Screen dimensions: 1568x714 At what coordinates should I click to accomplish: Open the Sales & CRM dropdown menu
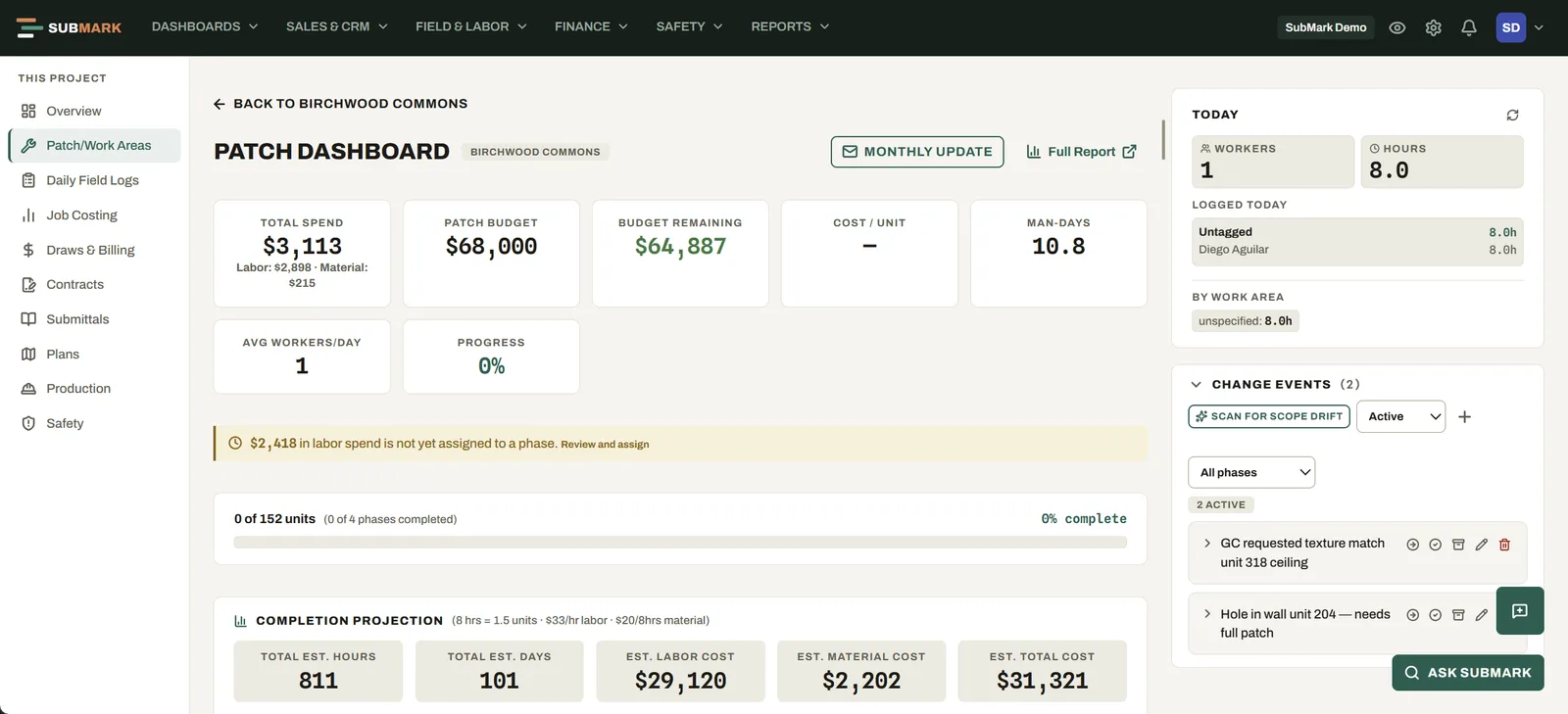(x=337, y=26)
